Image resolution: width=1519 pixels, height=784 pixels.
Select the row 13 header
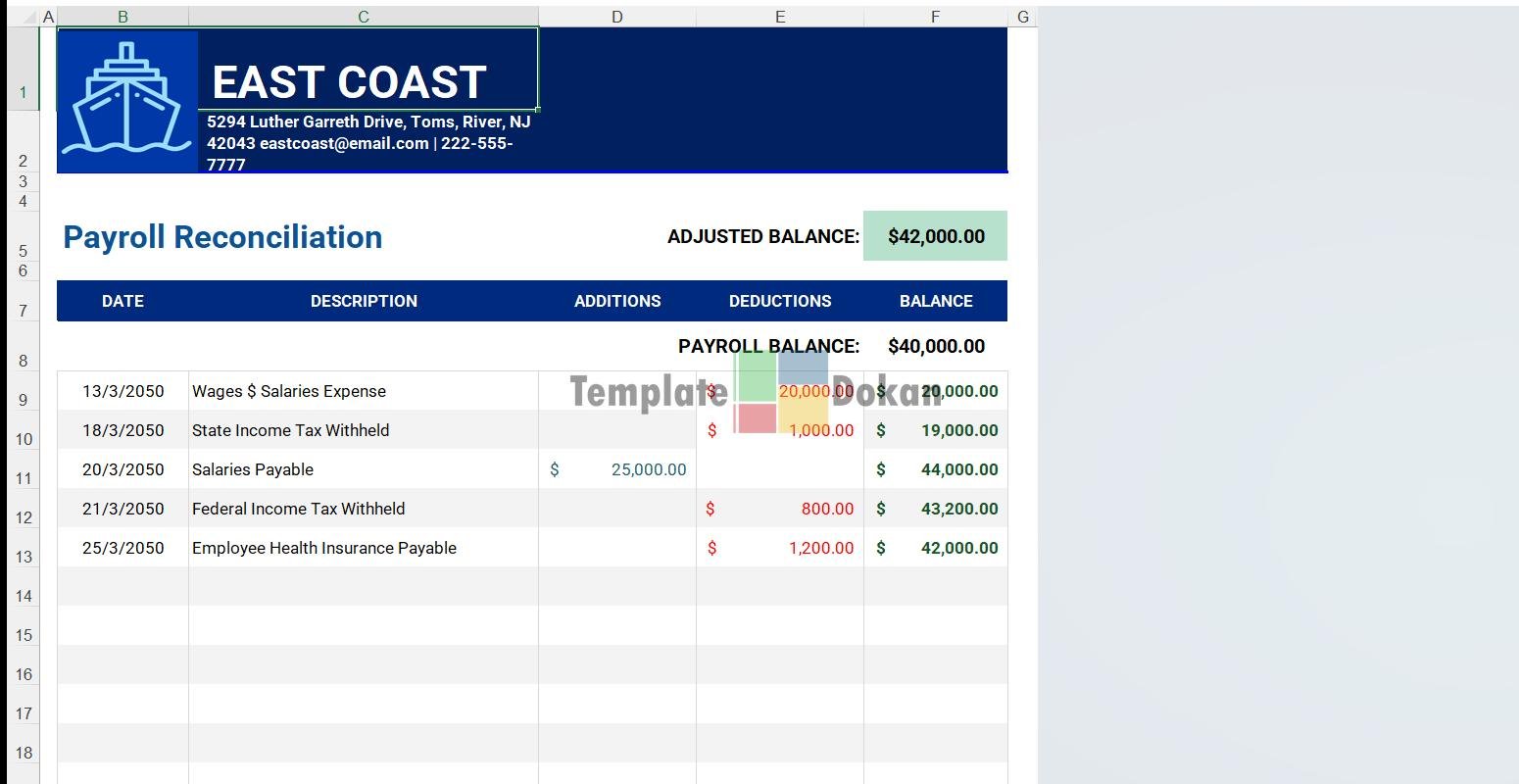pos(24,556)
